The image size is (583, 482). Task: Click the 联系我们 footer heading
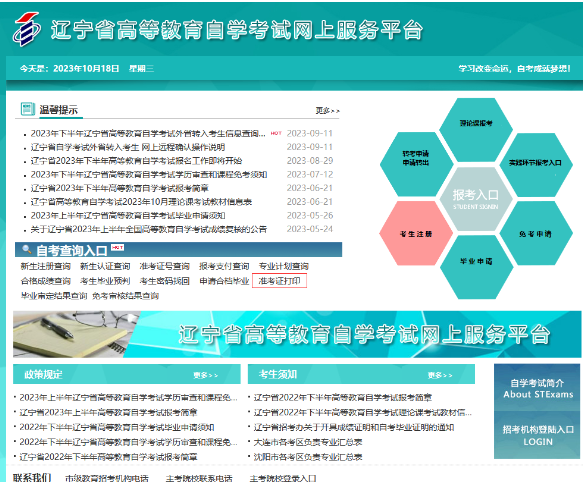(x=32, y=477)
